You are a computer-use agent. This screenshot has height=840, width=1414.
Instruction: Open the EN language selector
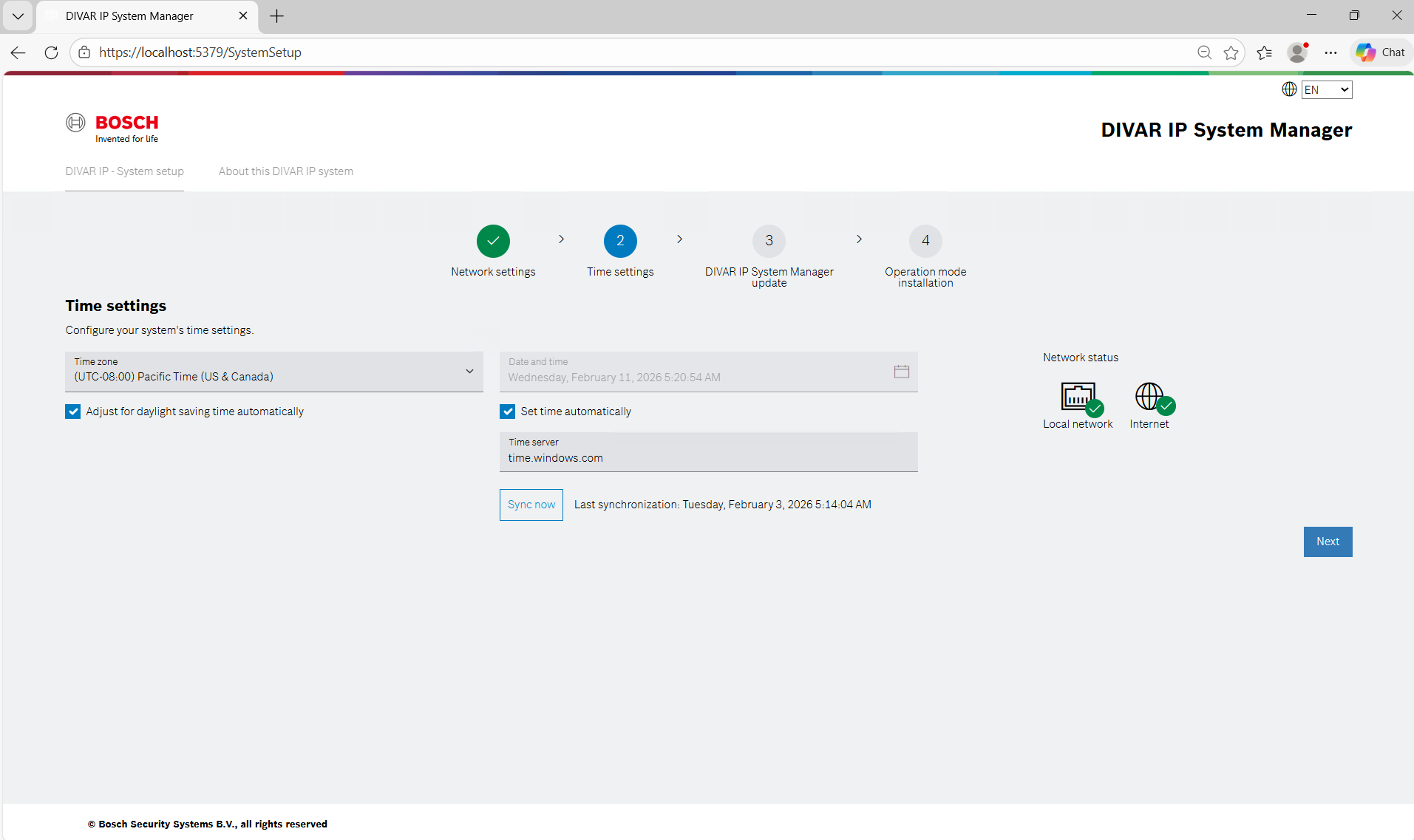[x=1326, y=90]
